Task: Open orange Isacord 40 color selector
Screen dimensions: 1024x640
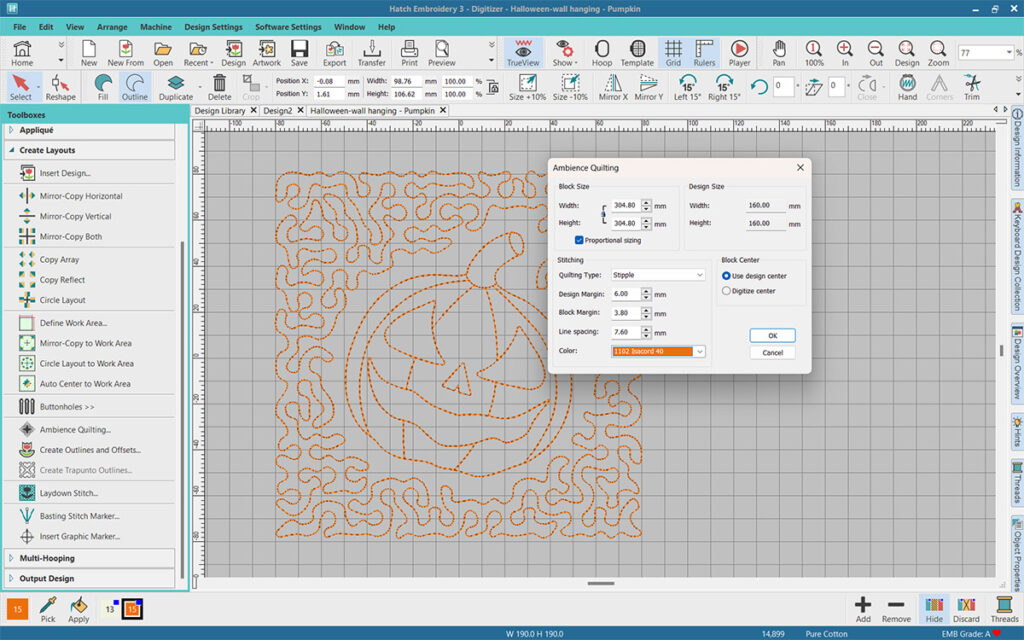Action: [658, 351]
